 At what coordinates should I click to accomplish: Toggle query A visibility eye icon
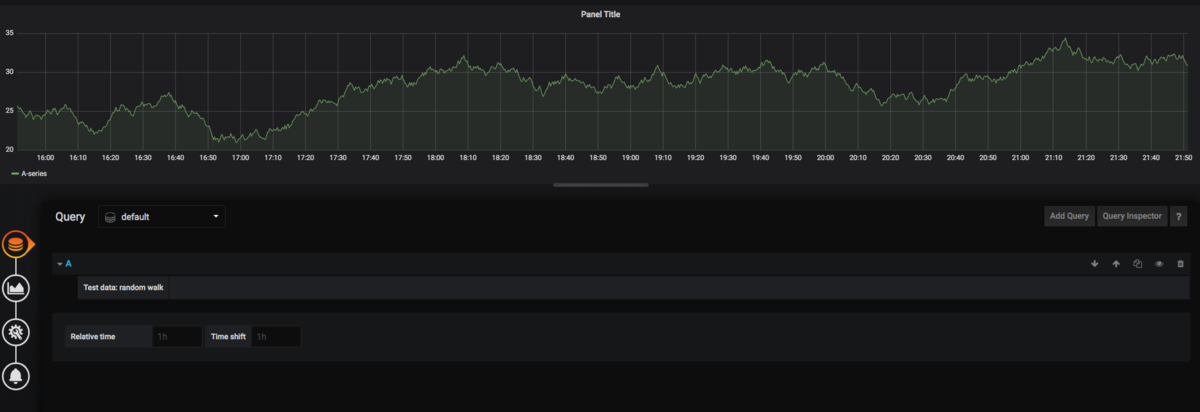(x=1159, y=264)
